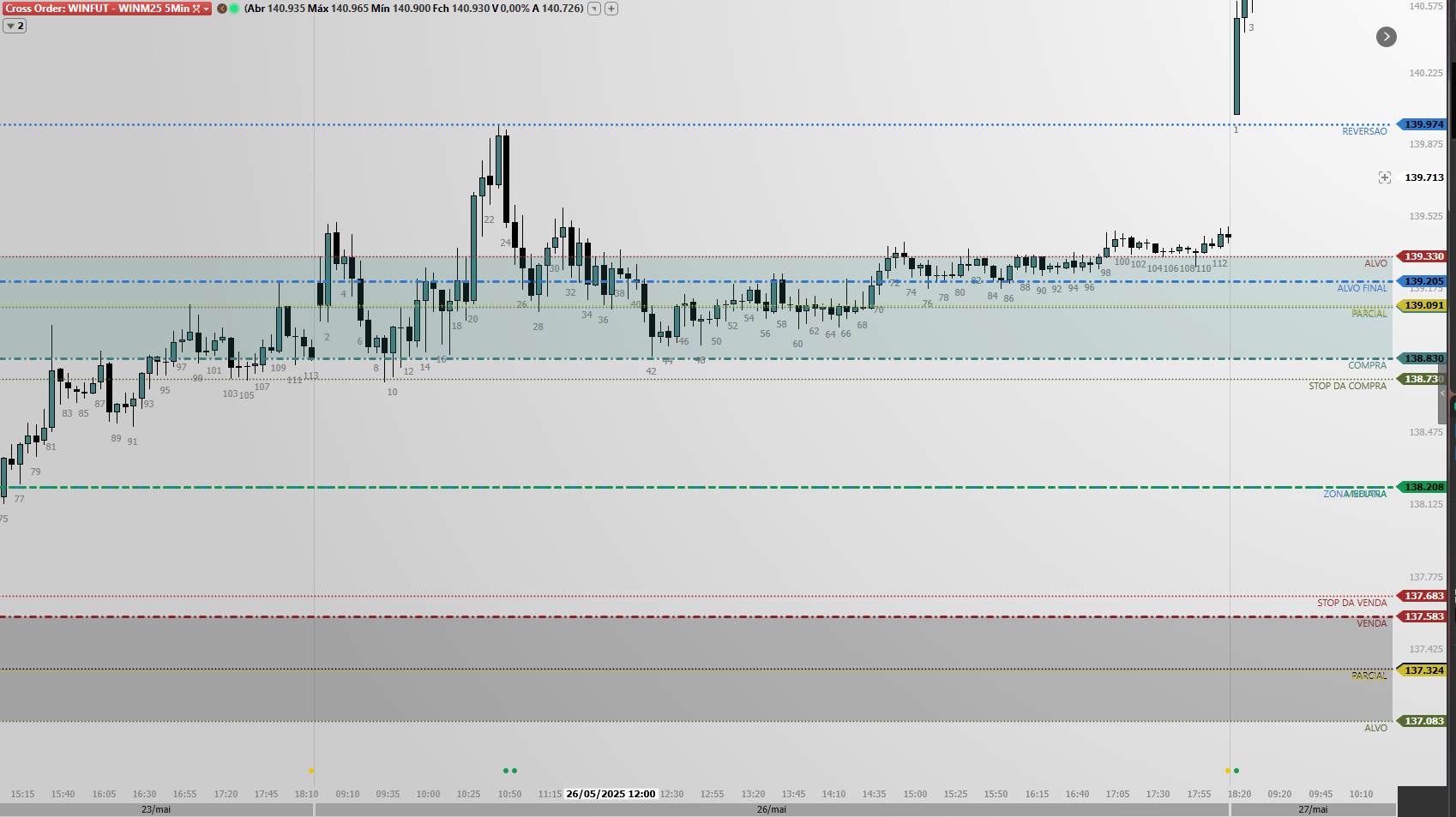
Task: Select the yellow 137.324 price tag
Action: pyautogui.click(x=1423, y=670)
